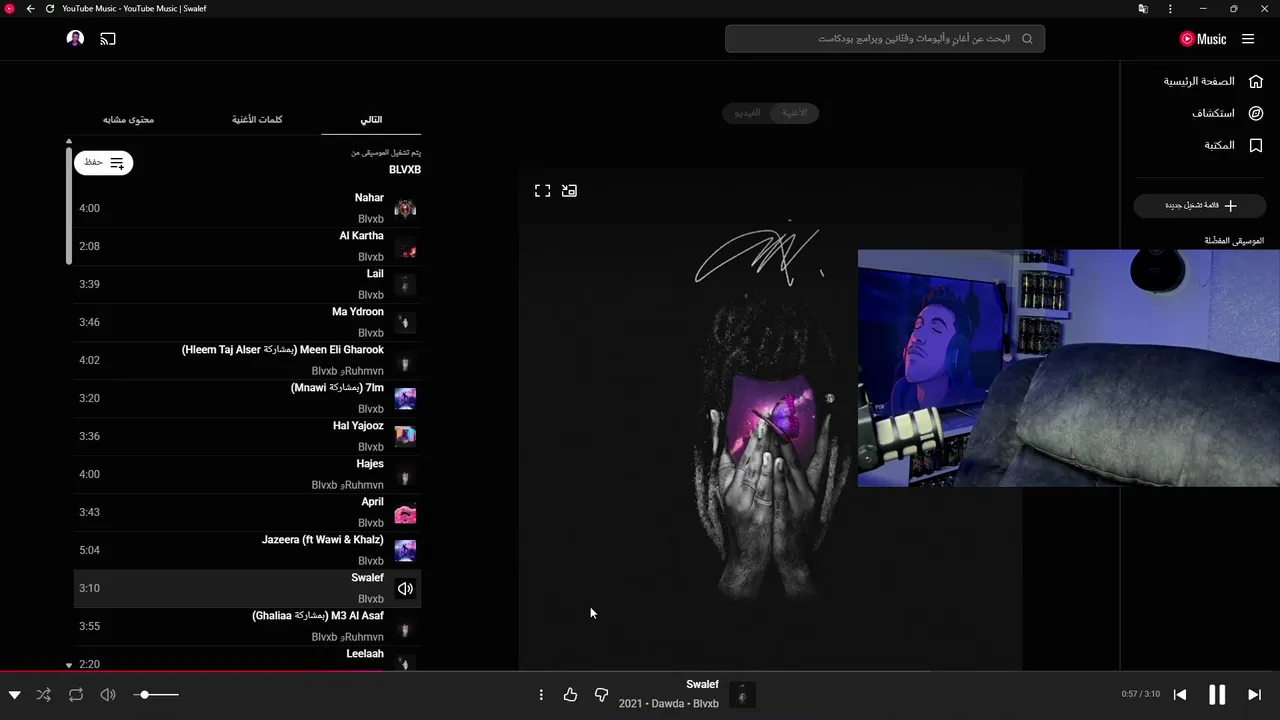The height and width of the screenshot is (720, 1280).
Task: Click the queue scroll-up arrow
Action: (x=69, y=142)
